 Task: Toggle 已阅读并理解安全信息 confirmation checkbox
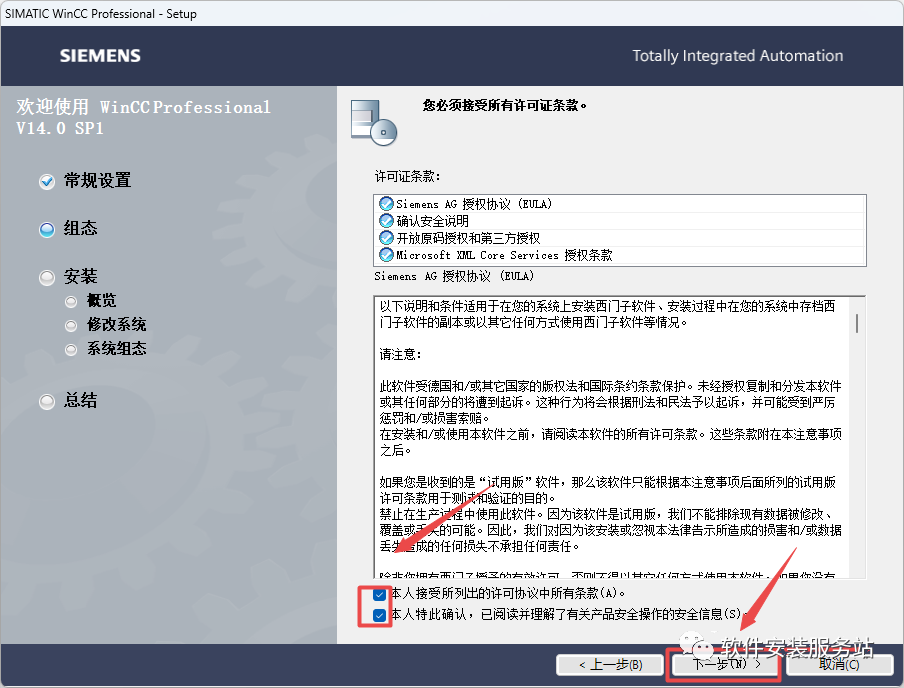pos(379,615)
